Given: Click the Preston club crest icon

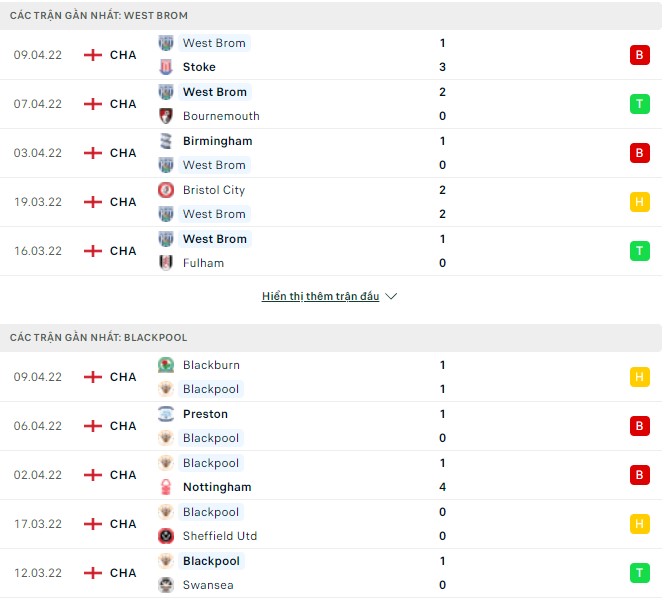Looking at the screenshot, I should point(166,414).
